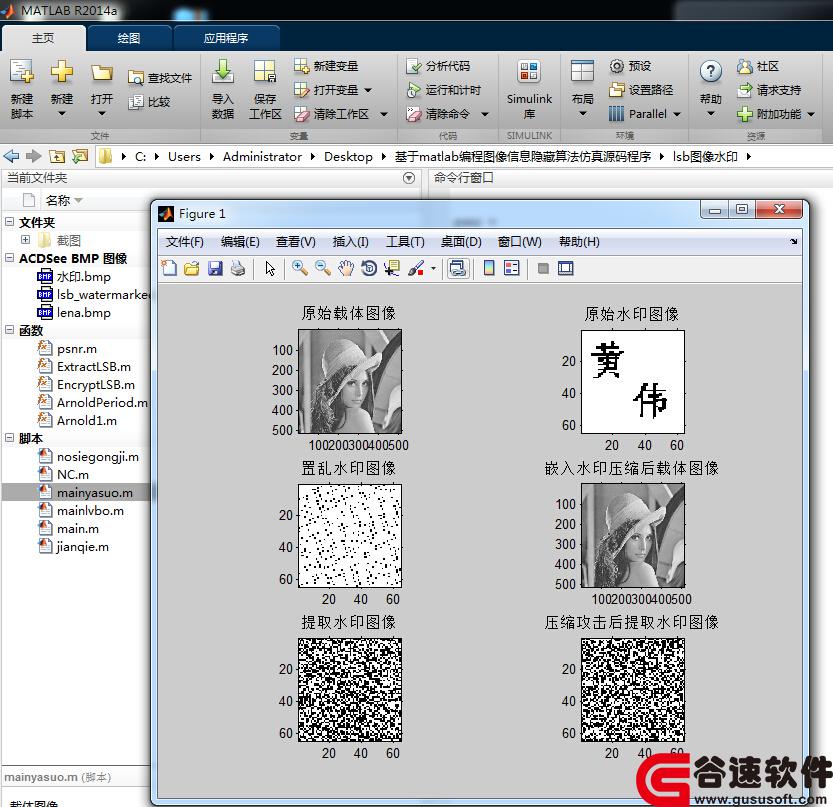Viewport: 833px width, 807px height.
Task: Click New Figure icon in Figure 1 toolbar
Action: [169, 268]
